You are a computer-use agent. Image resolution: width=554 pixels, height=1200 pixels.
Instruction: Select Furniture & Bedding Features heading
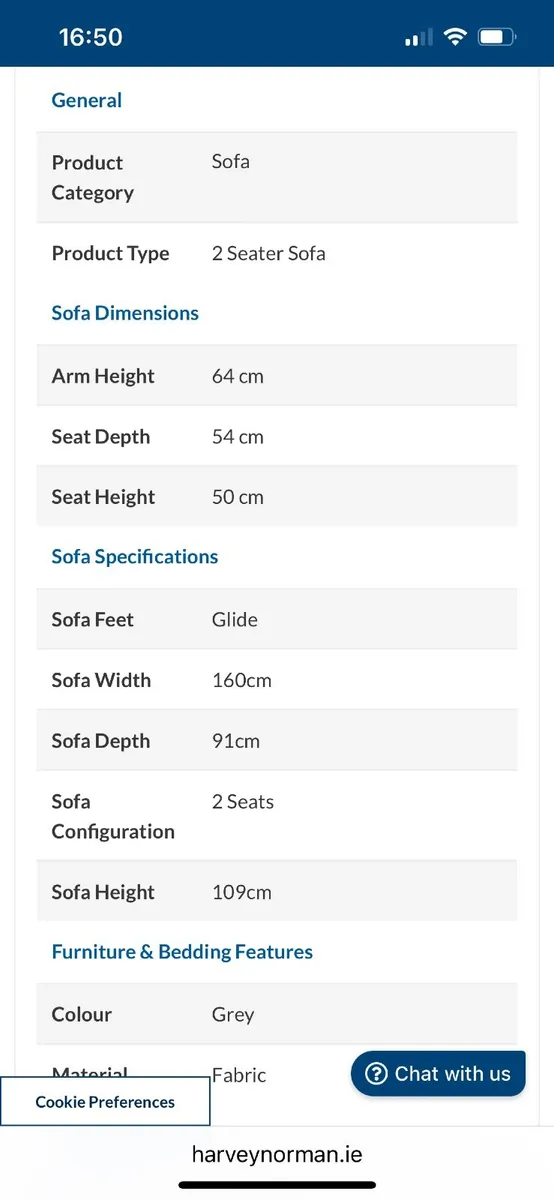point(182,952)
